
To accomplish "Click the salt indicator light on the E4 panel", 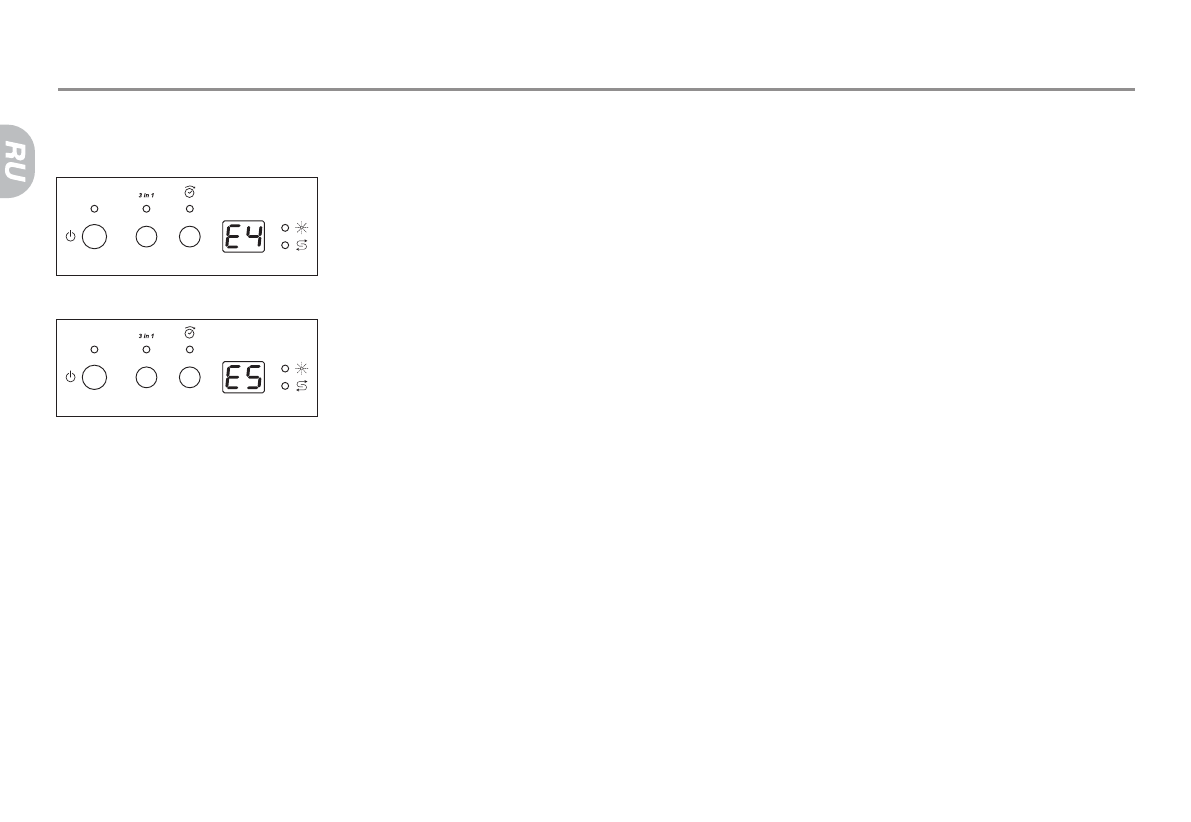I will 286,245.
